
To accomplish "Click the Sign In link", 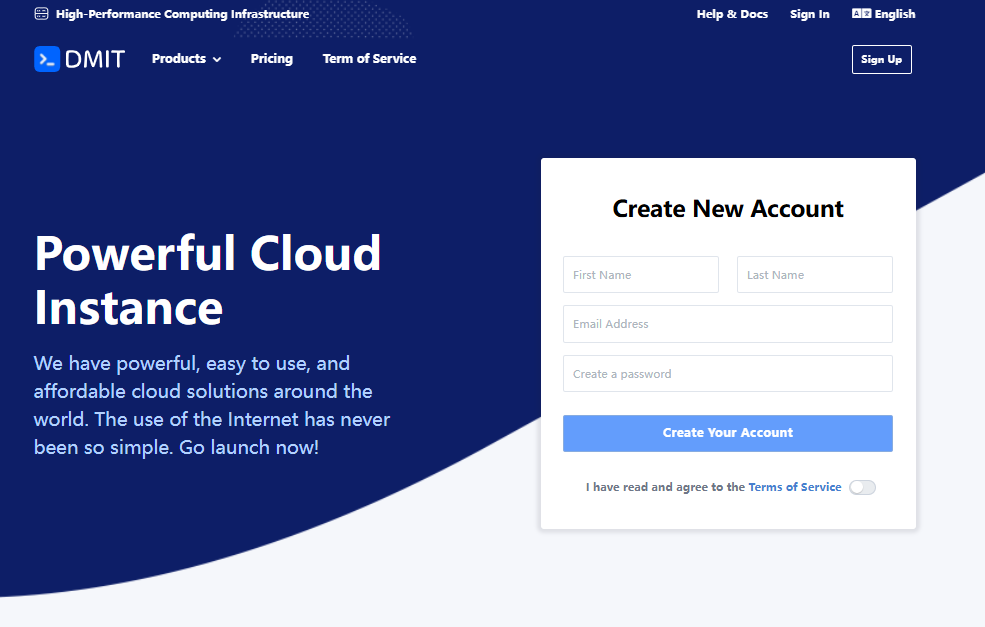I will (810, 14).
